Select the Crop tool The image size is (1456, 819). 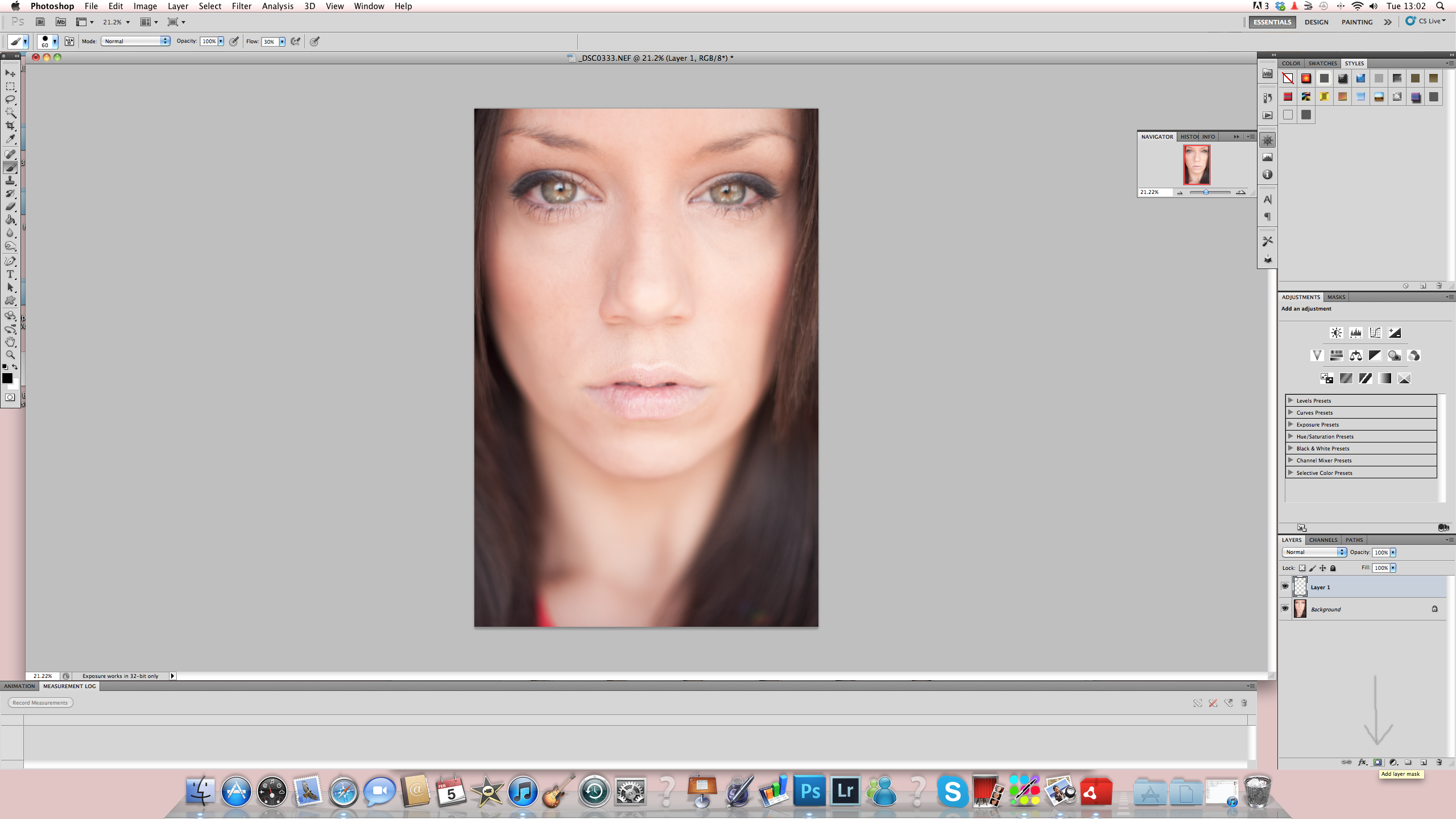tap(10, 126)
